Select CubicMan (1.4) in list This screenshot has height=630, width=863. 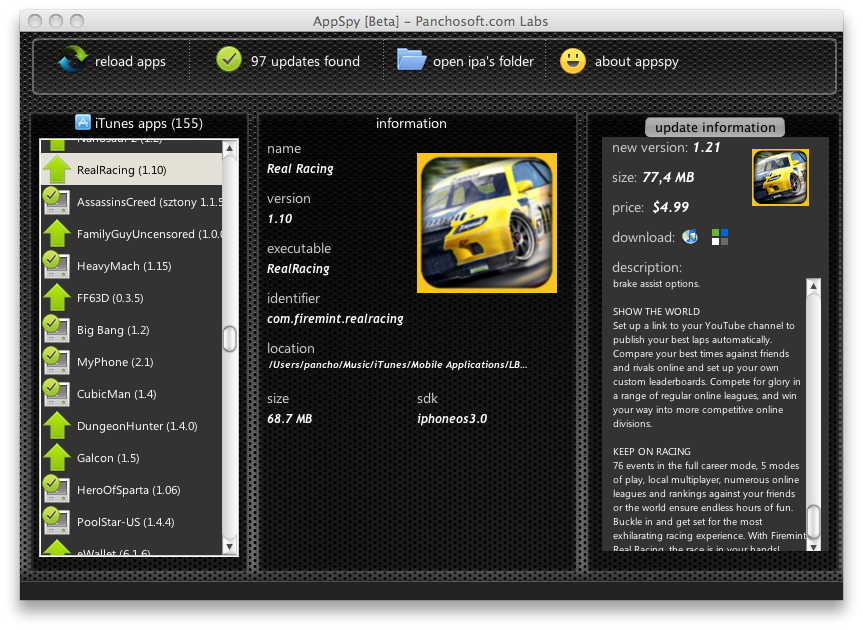tap(132, 393)
